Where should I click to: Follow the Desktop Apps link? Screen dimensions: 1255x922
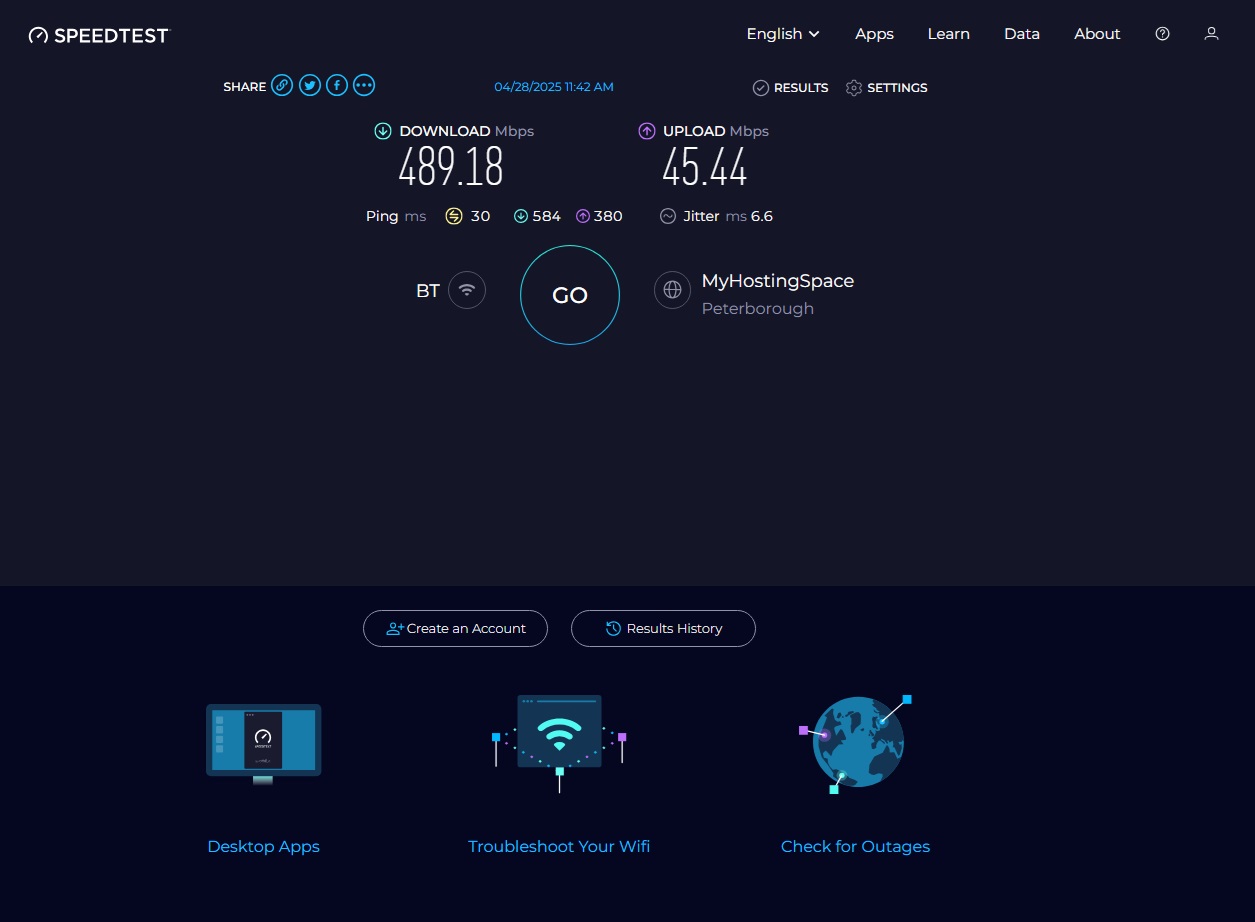point(263,846)
